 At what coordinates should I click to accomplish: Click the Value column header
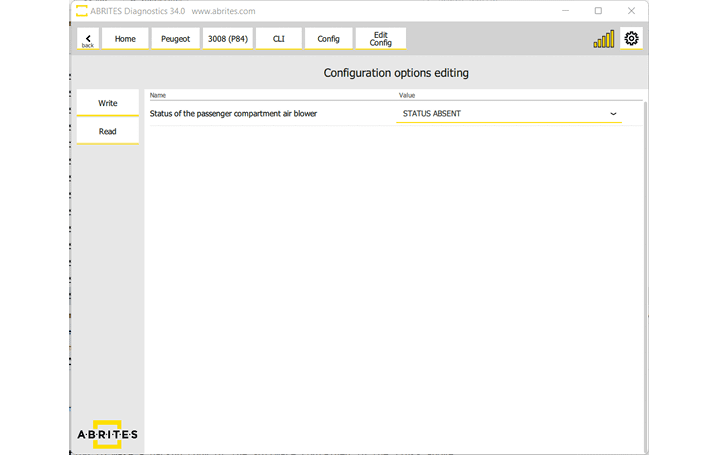[407, 95]
